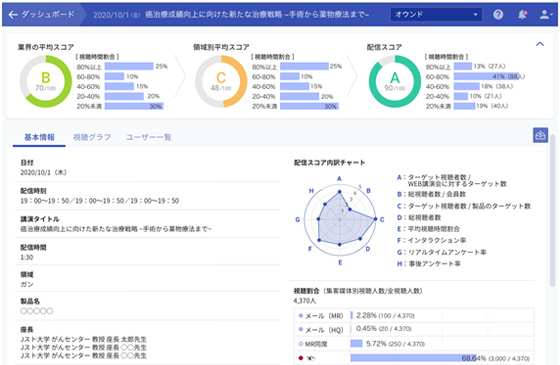This screenshot has height=365, width=560.
Task: Click the 座長 entry 座長 太郎先生
Action: coord(83,339)
